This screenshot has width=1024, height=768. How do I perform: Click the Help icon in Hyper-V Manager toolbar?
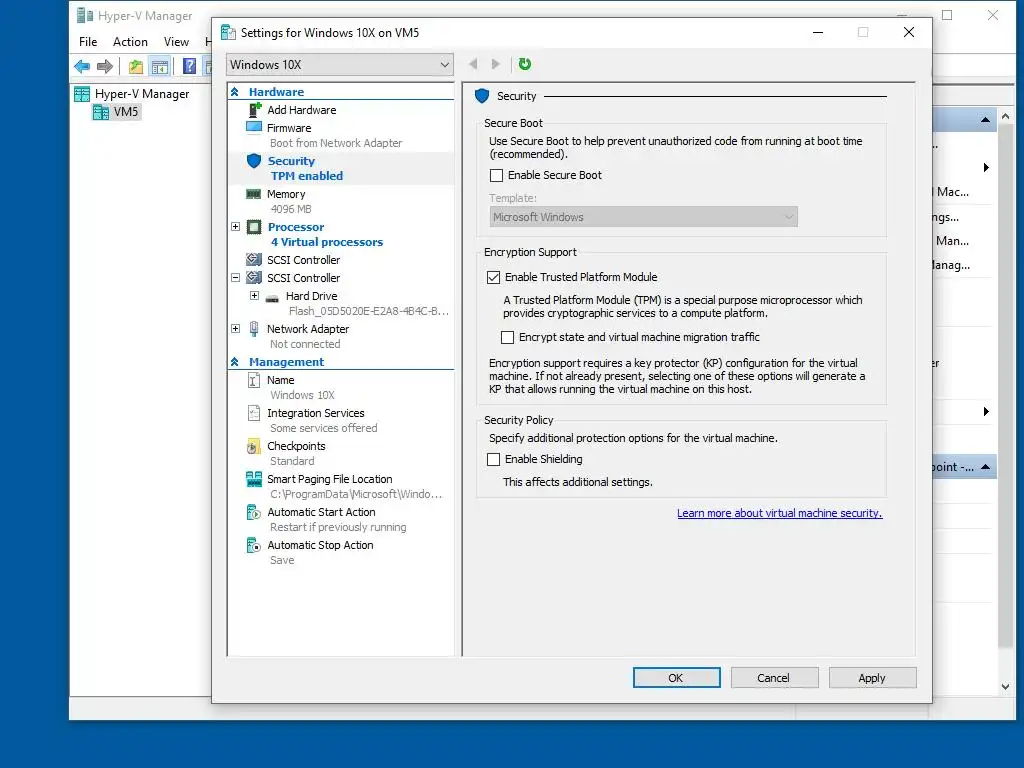point(189,66)
